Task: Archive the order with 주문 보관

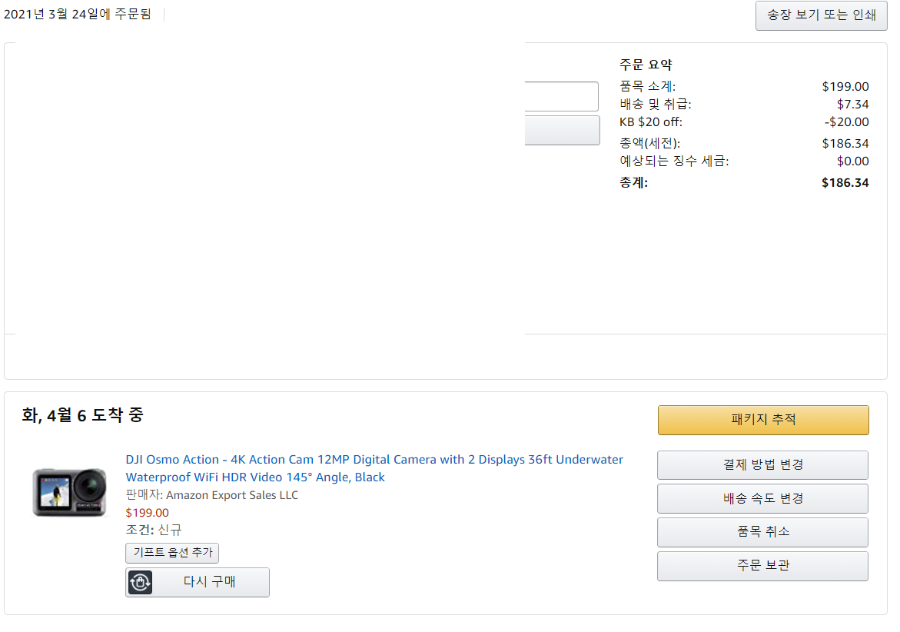Action: [x=763, y=566]
